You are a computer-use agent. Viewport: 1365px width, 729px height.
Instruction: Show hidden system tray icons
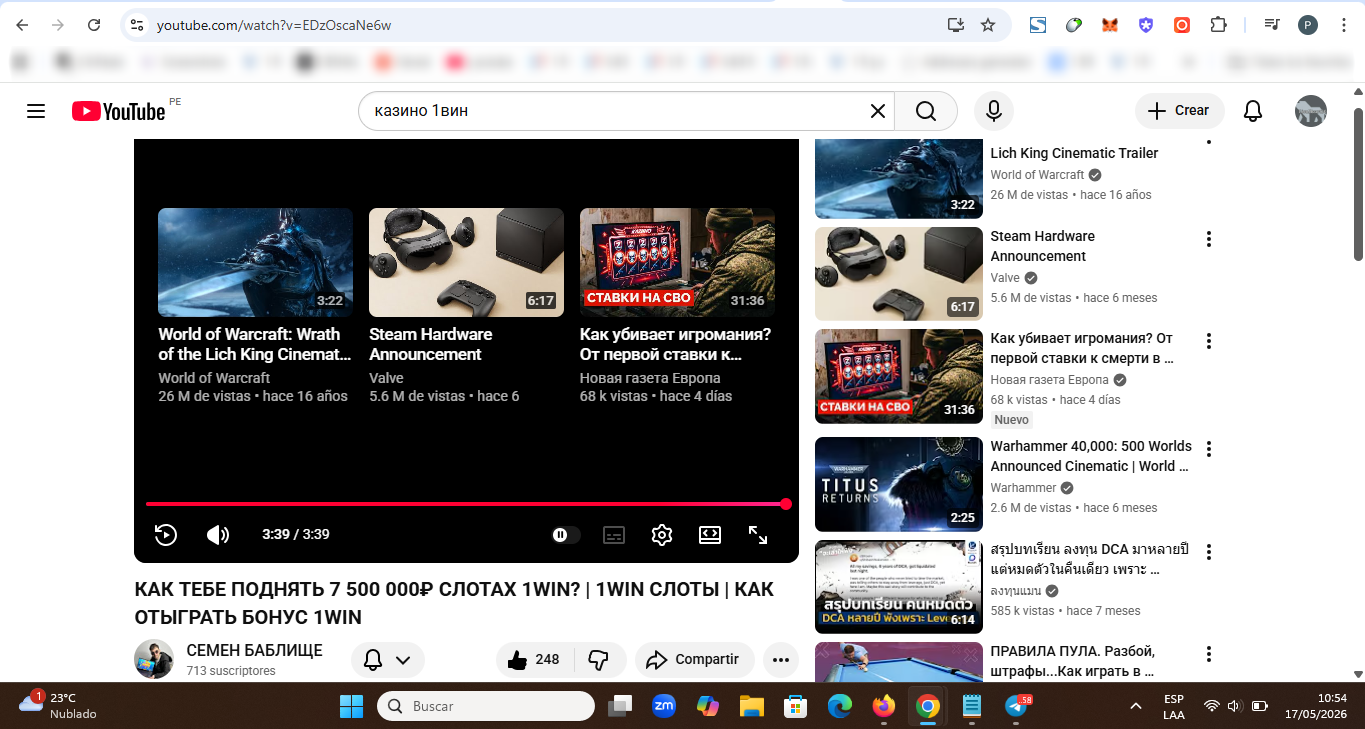[x=1136, y=707]
